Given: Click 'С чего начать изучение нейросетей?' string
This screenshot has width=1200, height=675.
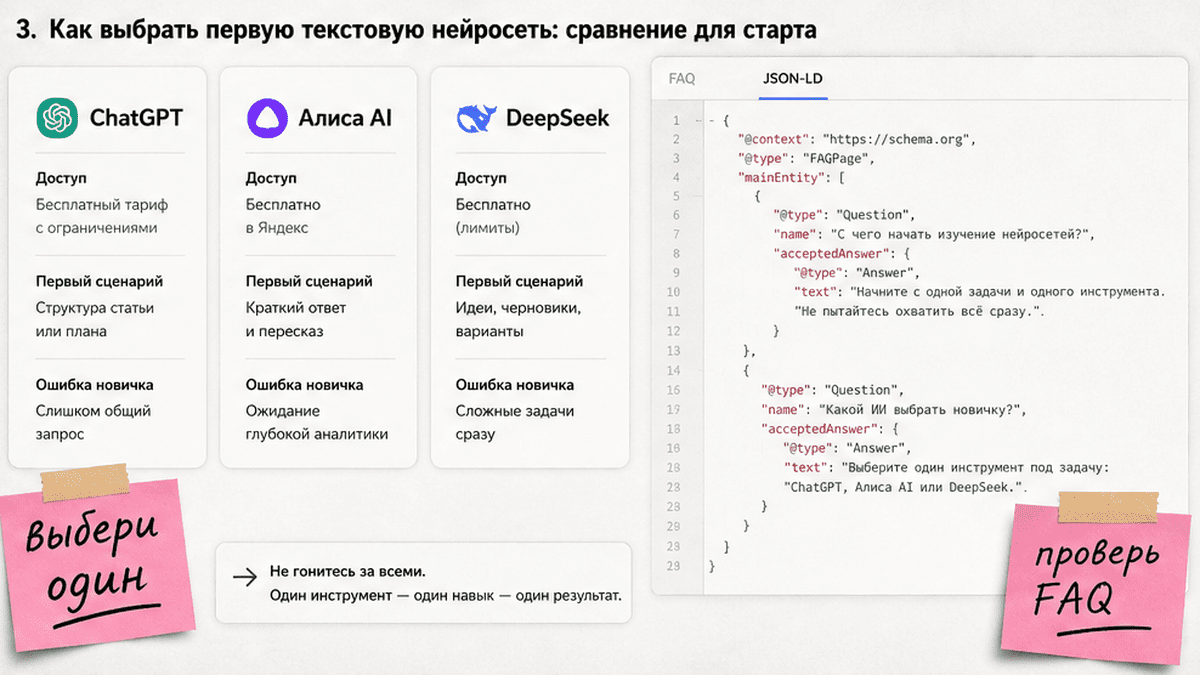Looking at the screenshot, I should [958, 235].
